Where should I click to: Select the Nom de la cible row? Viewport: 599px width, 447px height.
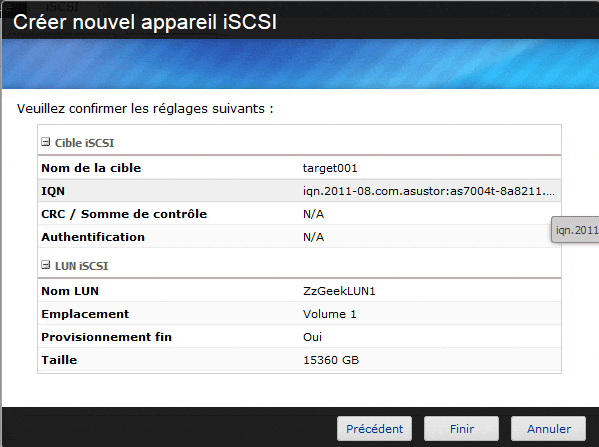300,168
